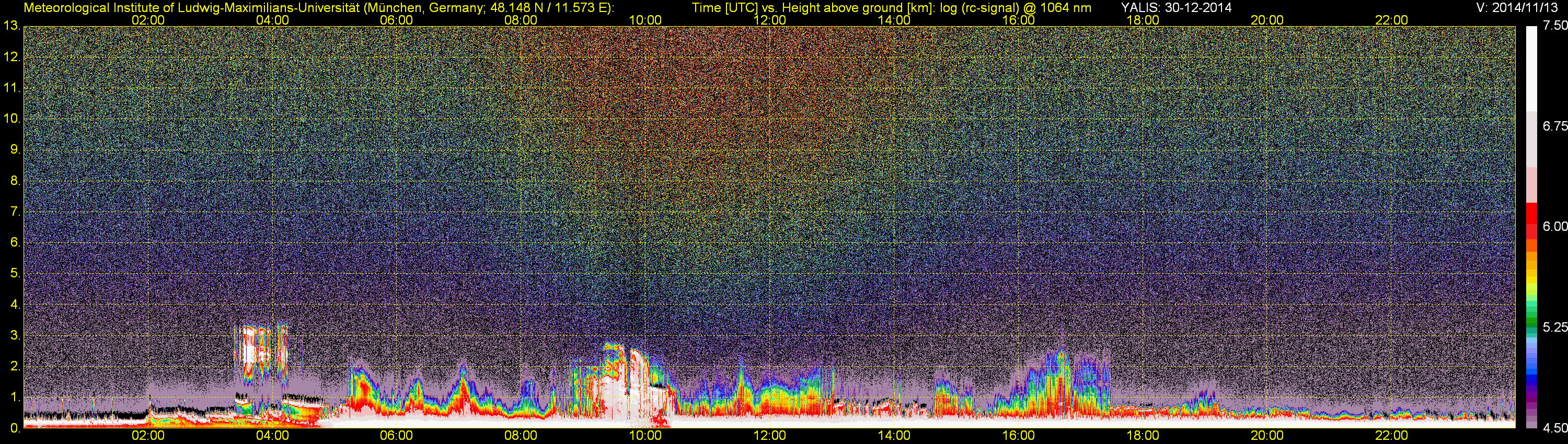The width and height of the screenshot is (1568, 444).
Task: Click the 14:00 label on the lower time axis
Action: point(894,436)
